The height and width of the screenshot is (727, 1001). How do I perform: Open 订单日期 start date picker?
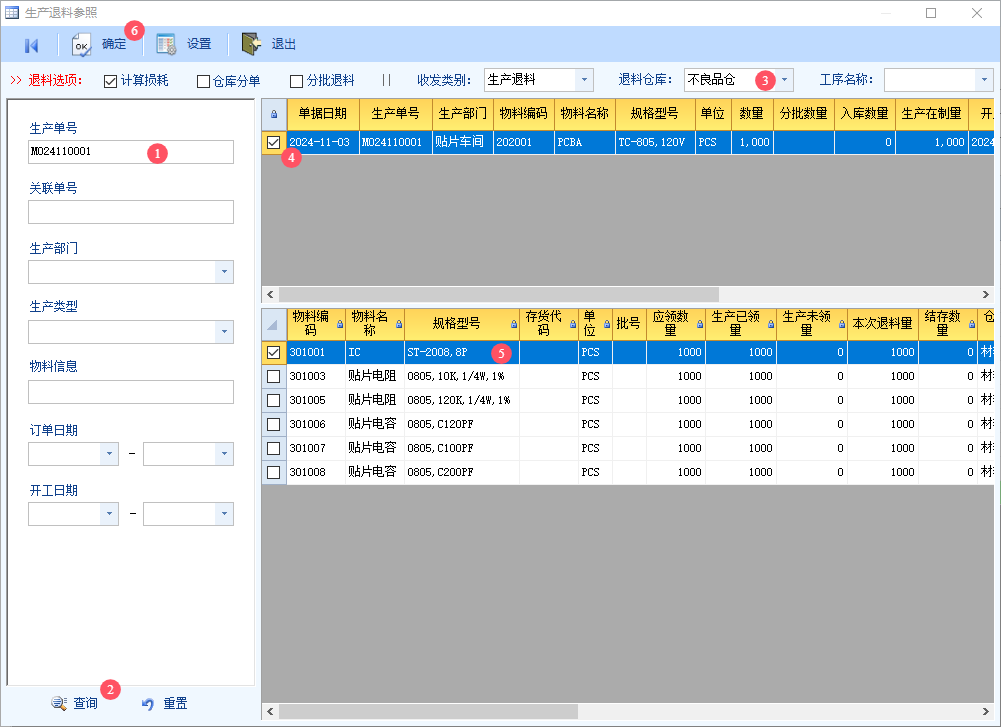coord(109,454)
